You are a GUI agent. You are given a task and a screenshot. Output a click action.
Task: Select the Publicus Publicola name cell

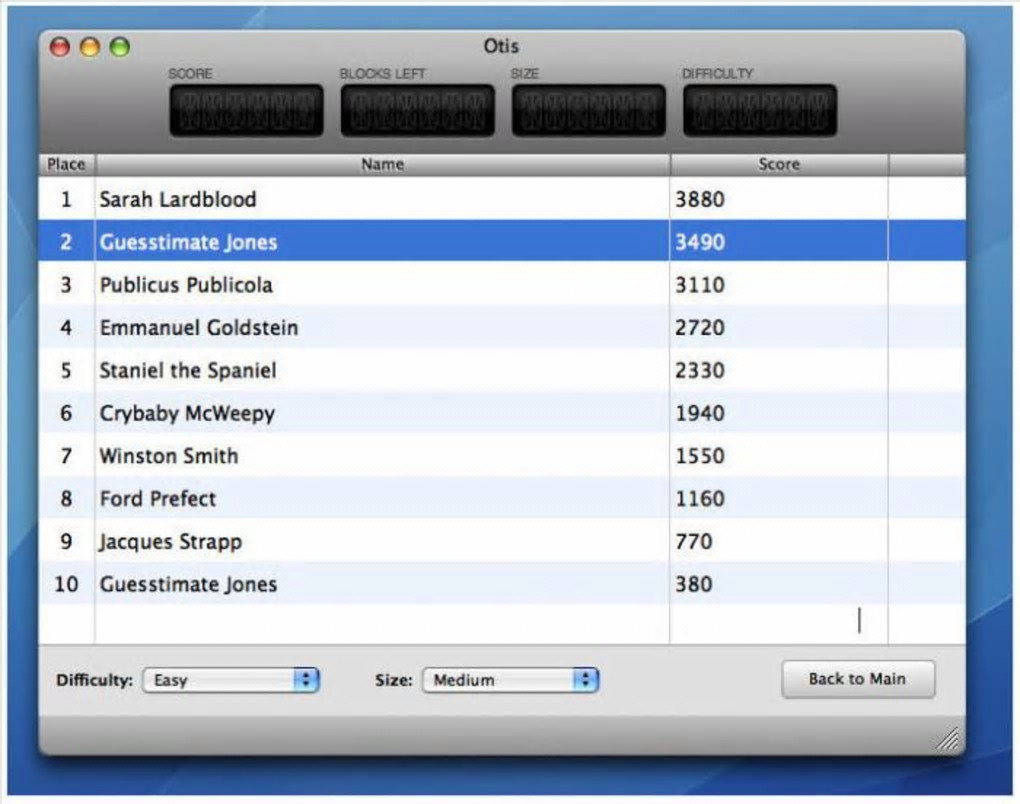pyautogui.click(x=382, y=285)
